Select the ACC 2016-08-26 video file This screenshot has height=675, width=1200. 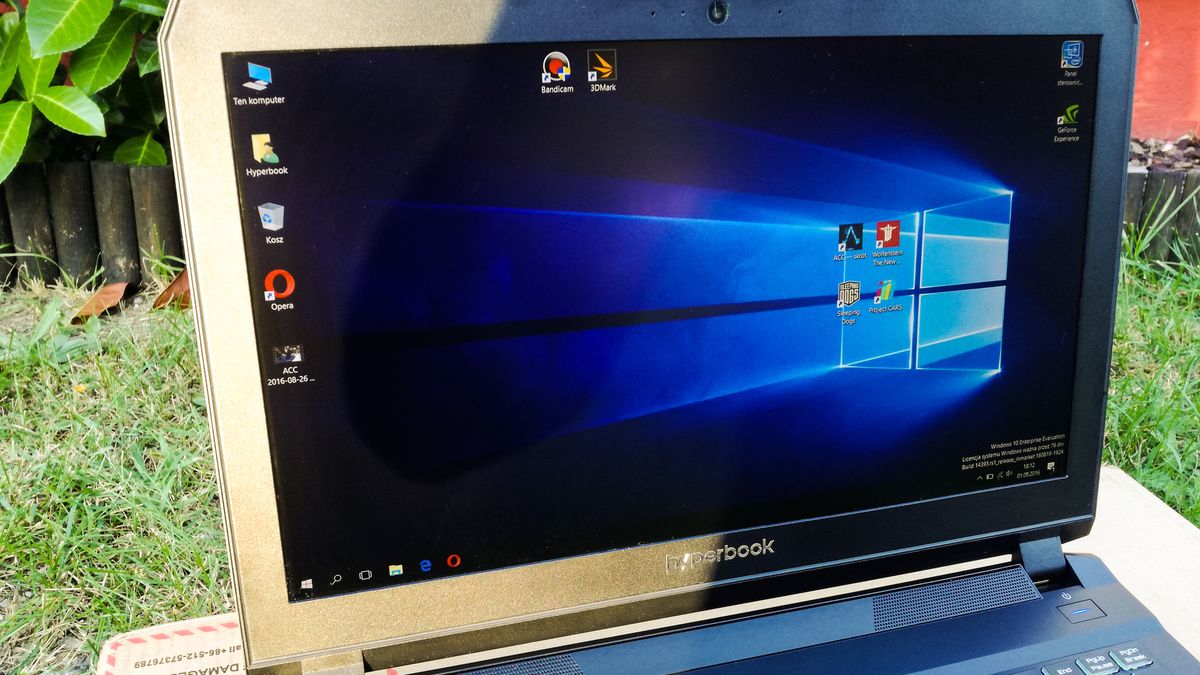[x=290, y=365]
